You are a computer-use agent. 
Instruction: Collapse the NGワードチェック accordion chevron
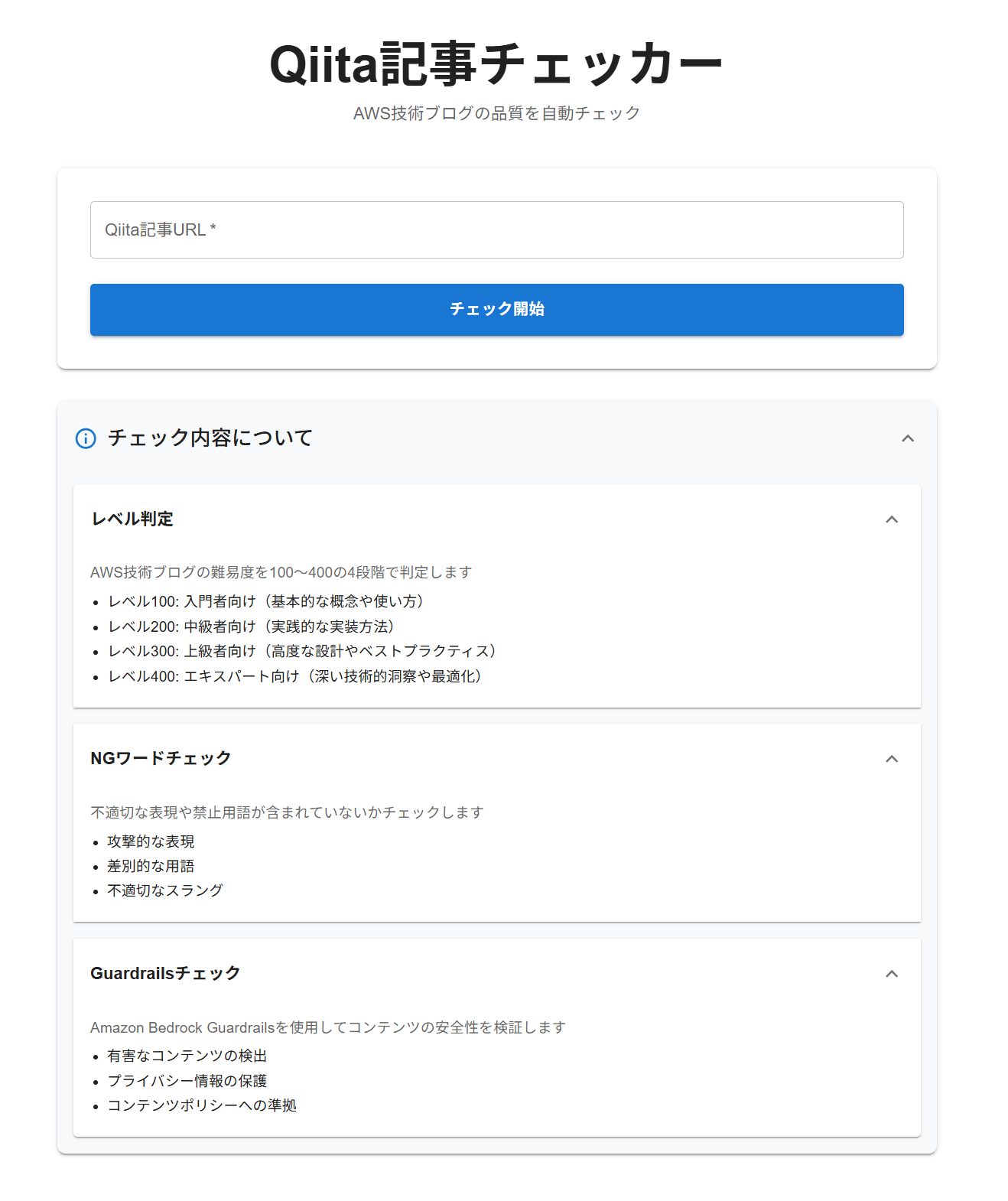[892, 759]
